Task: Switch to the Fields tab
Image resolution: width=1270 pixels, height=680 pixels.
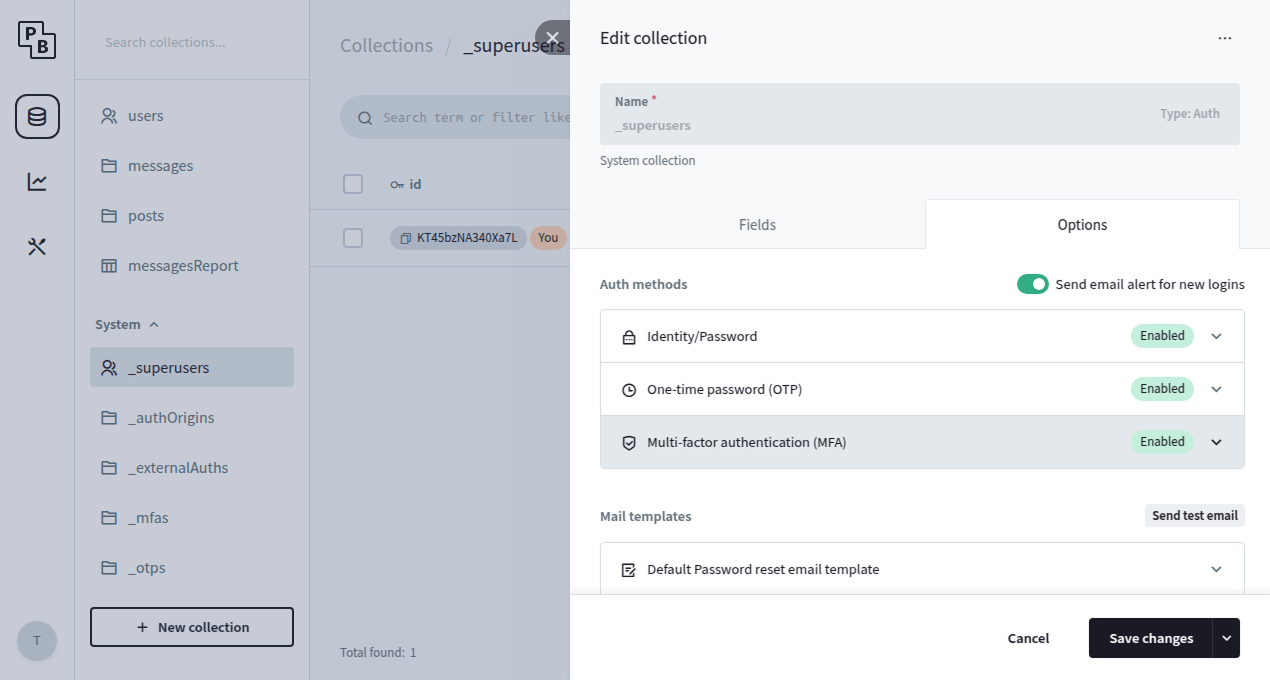Action: pos(757,225)
